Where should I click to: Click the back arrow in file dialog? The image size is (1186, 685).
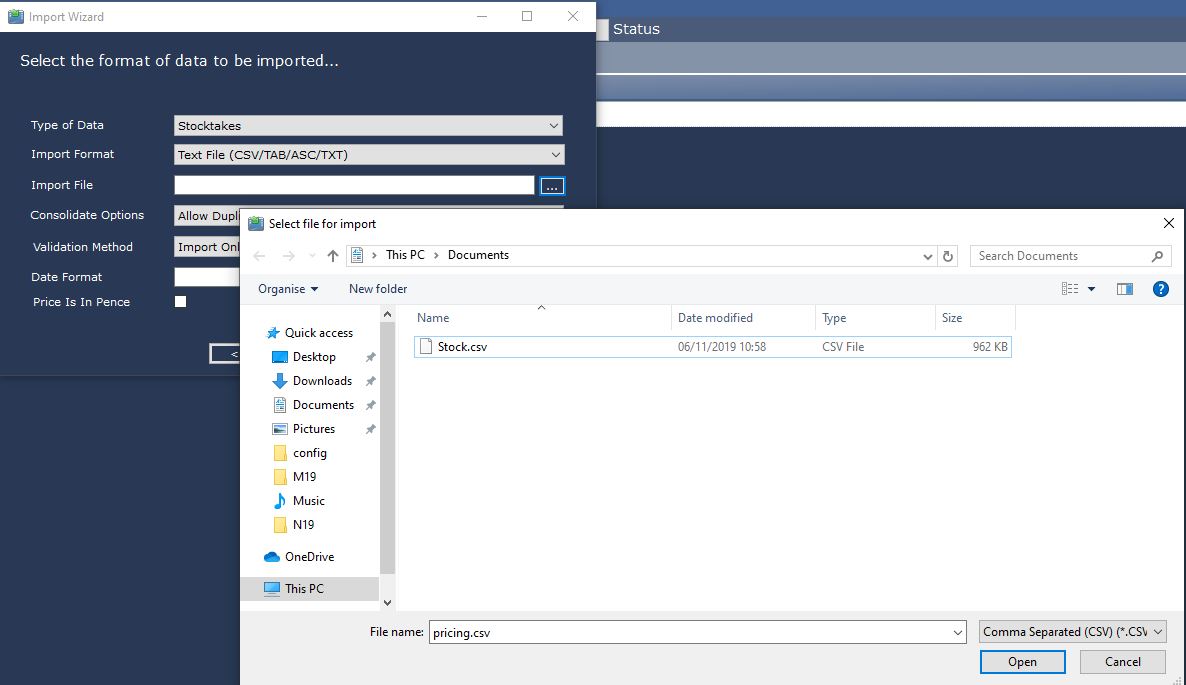click(x=259, y=256)
